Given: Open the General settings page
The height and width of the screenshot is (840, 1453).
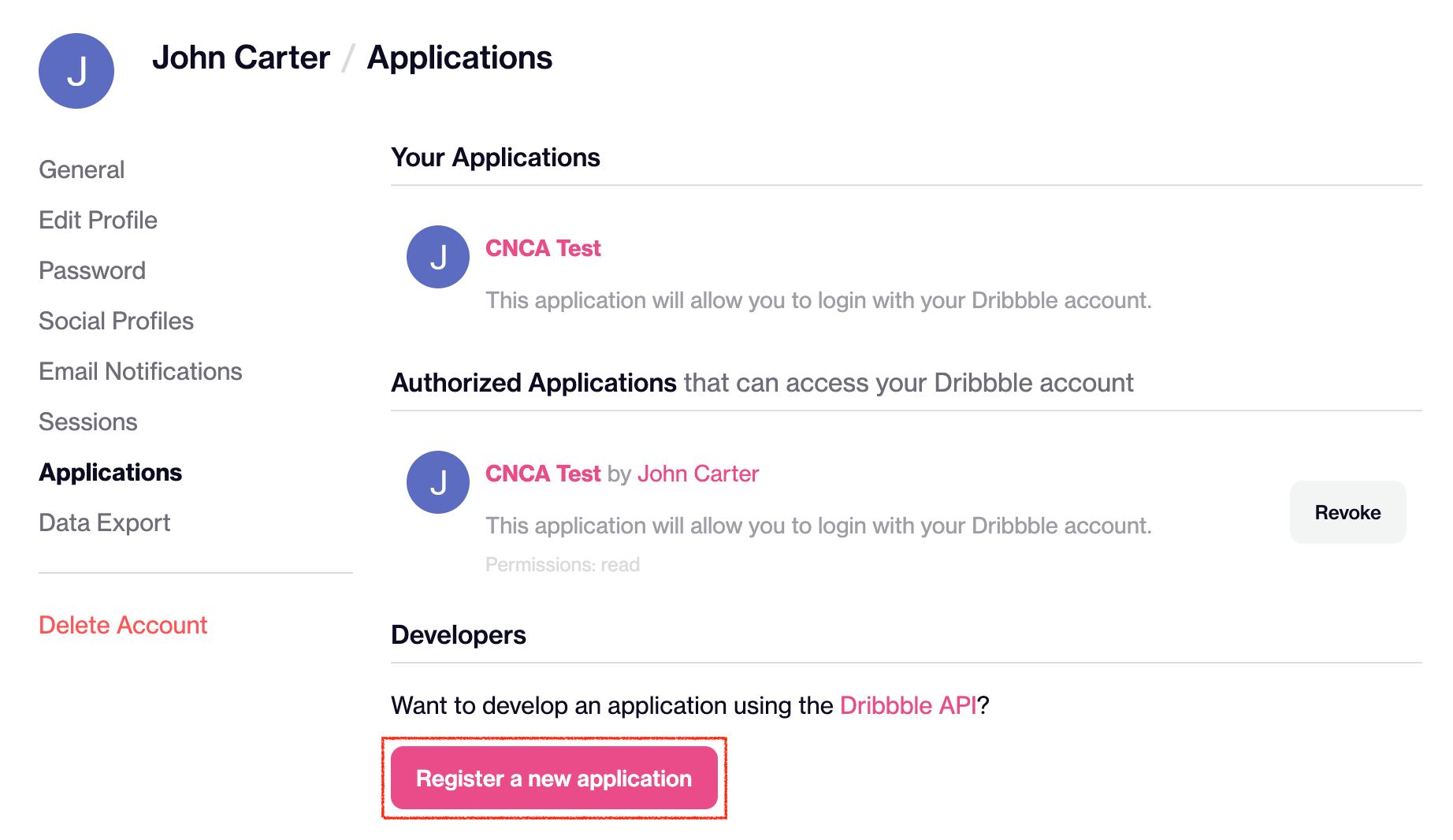Looking at the screenshot, I should (82, 169).
